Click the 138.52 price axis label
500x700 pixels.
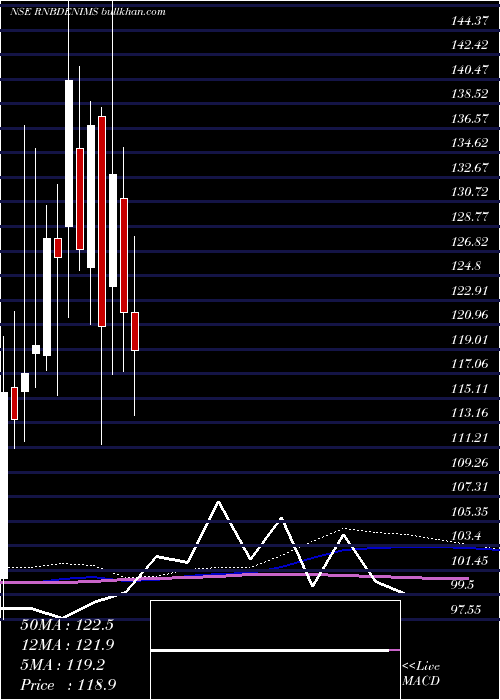point(471,94)
